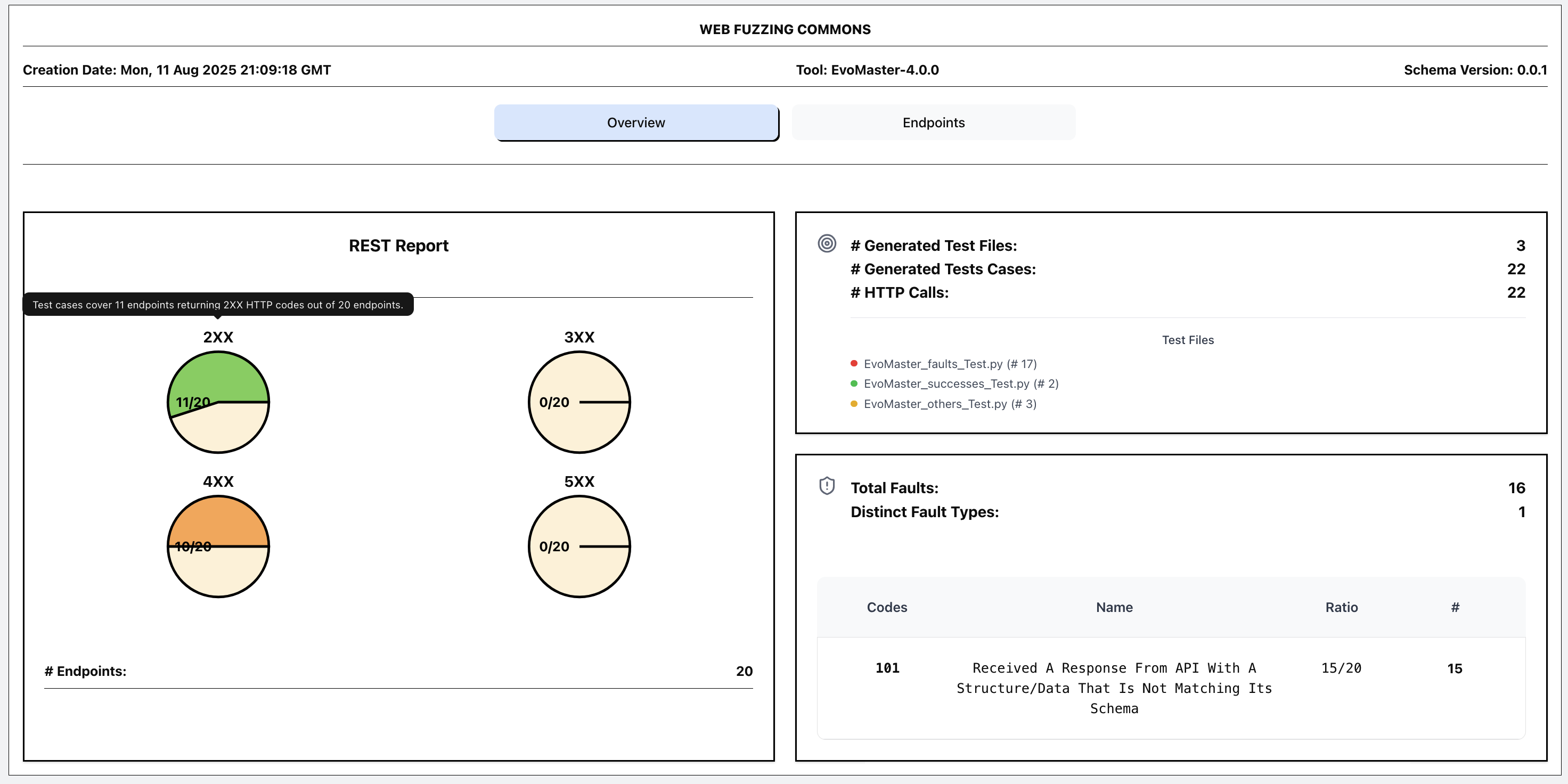This screenshot has width=1568, height=784.
Task: Click the 2XX coverage tooltip text
Action: [217, 304]
